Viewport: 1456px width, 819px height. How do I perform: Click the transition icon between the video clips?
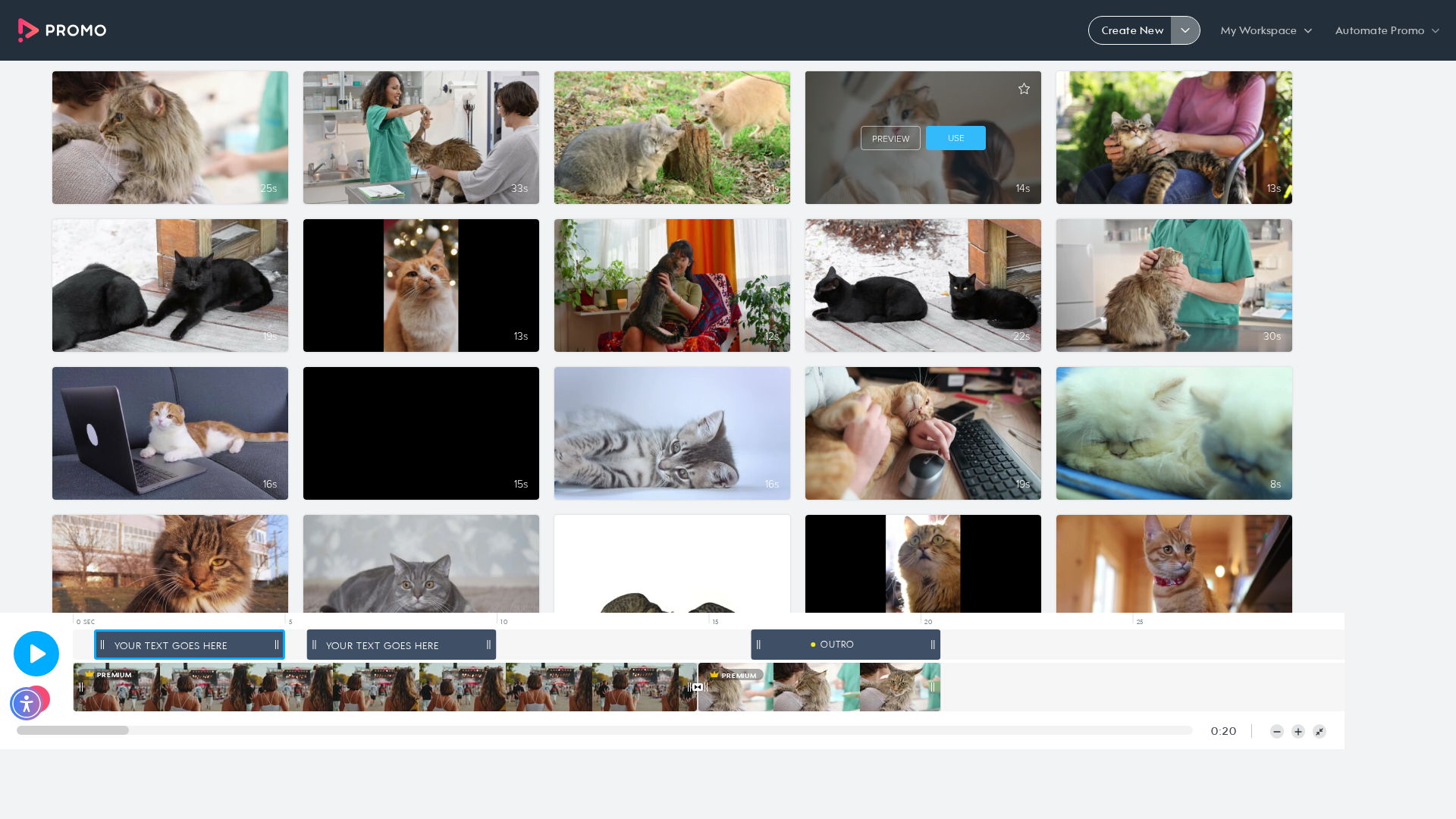(x=698, y=687)
